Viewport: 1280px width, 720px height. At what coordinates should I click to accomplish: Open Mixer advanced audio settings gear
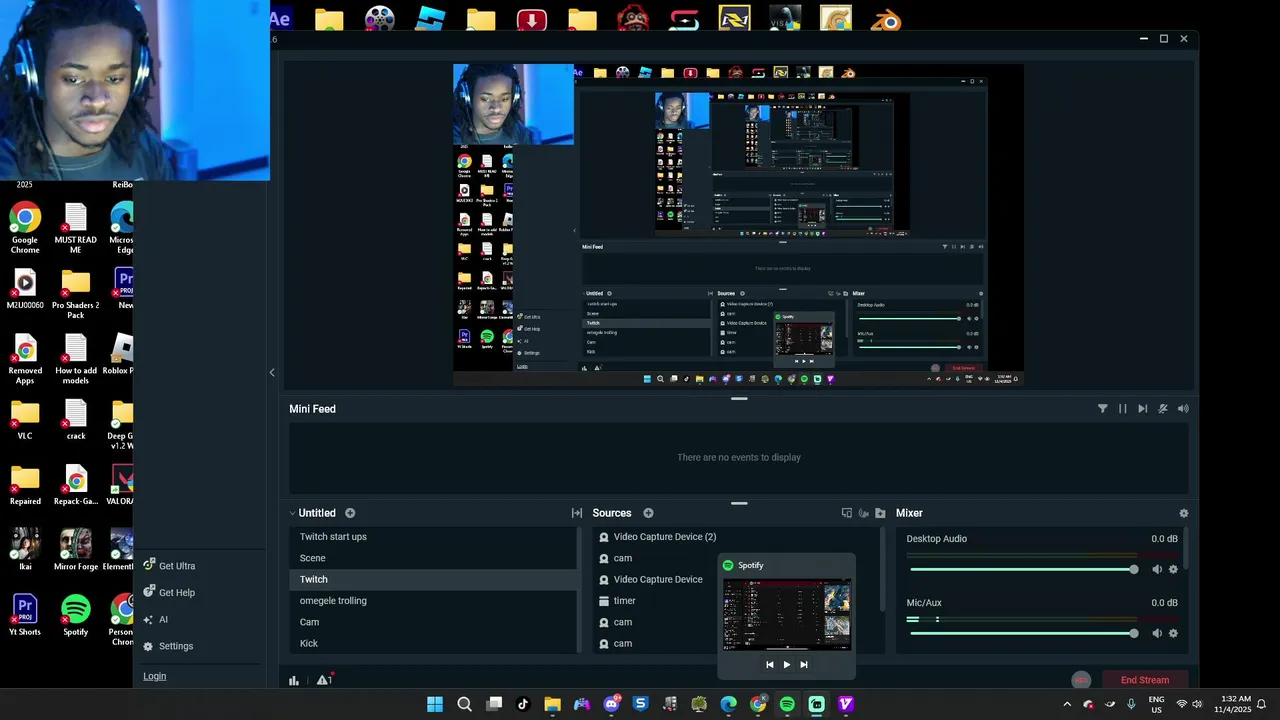click(1184, 513)
